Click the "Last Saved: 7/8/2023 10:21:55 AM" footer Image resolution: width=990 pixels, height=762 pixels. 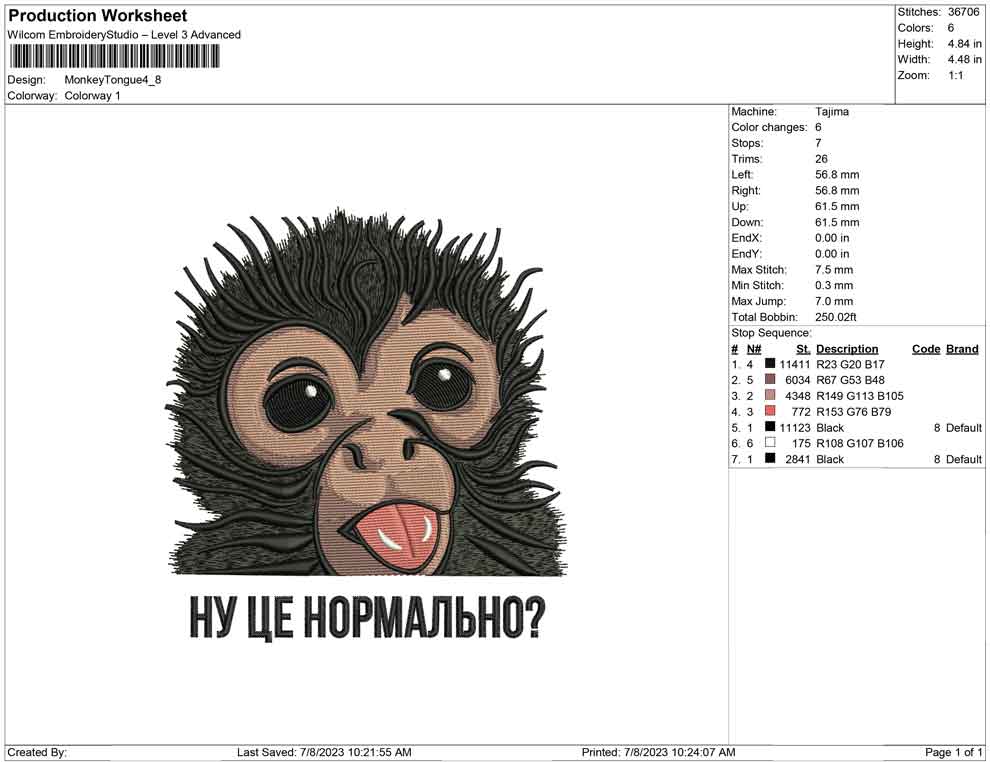tap(324, 752)
